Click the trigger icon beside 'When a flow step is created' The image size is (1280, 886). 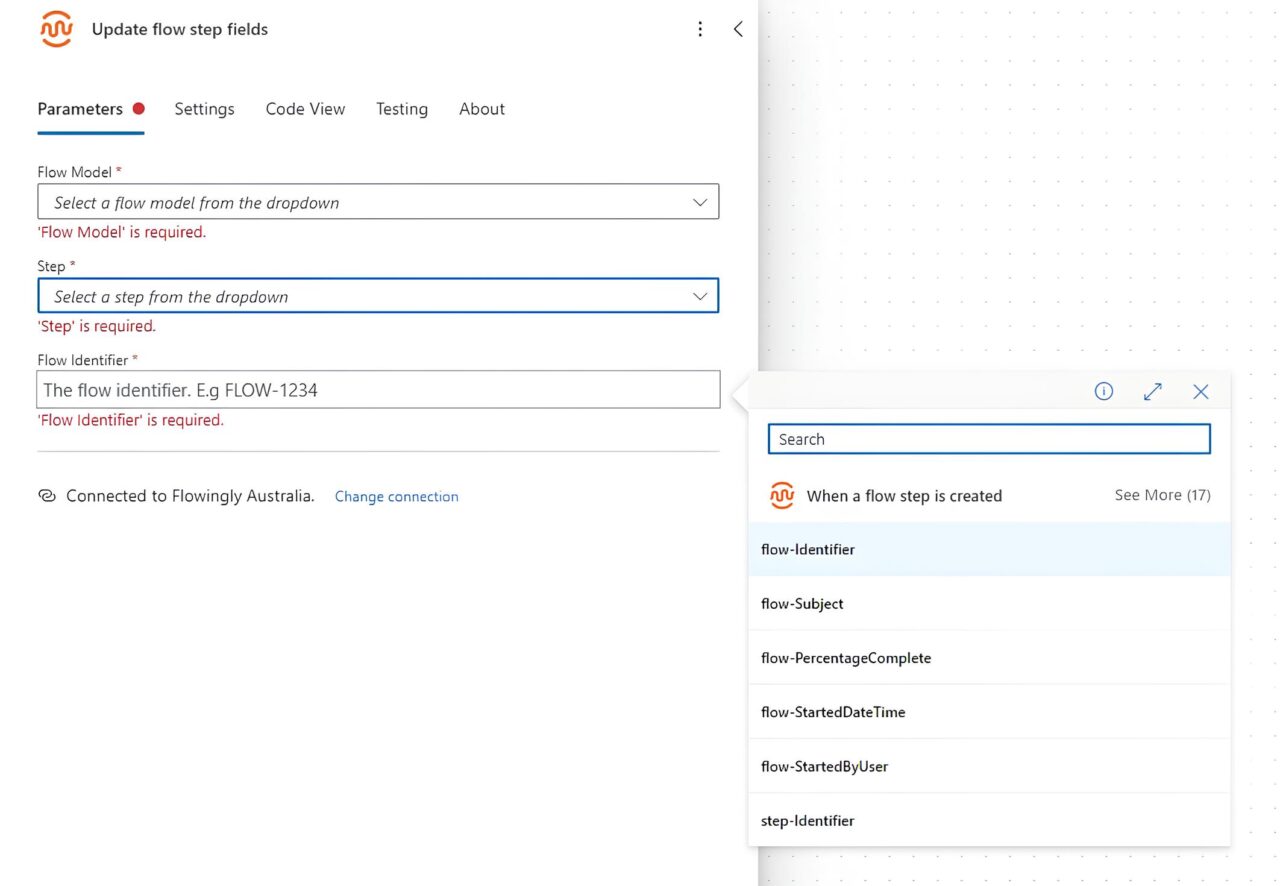tap(782, 496)
